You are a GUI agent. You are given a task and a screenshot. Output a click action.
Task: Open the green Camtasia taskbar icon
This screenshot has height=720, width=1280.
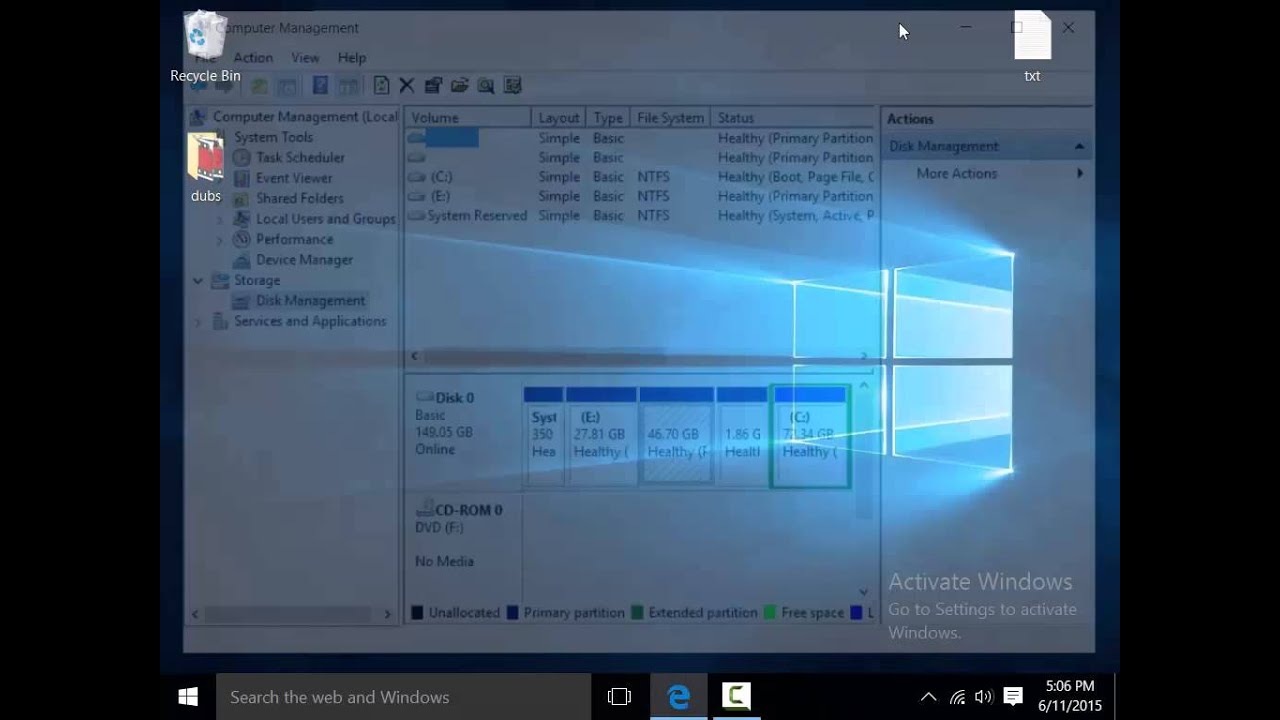pyautogui.click(x=736, y=697)
